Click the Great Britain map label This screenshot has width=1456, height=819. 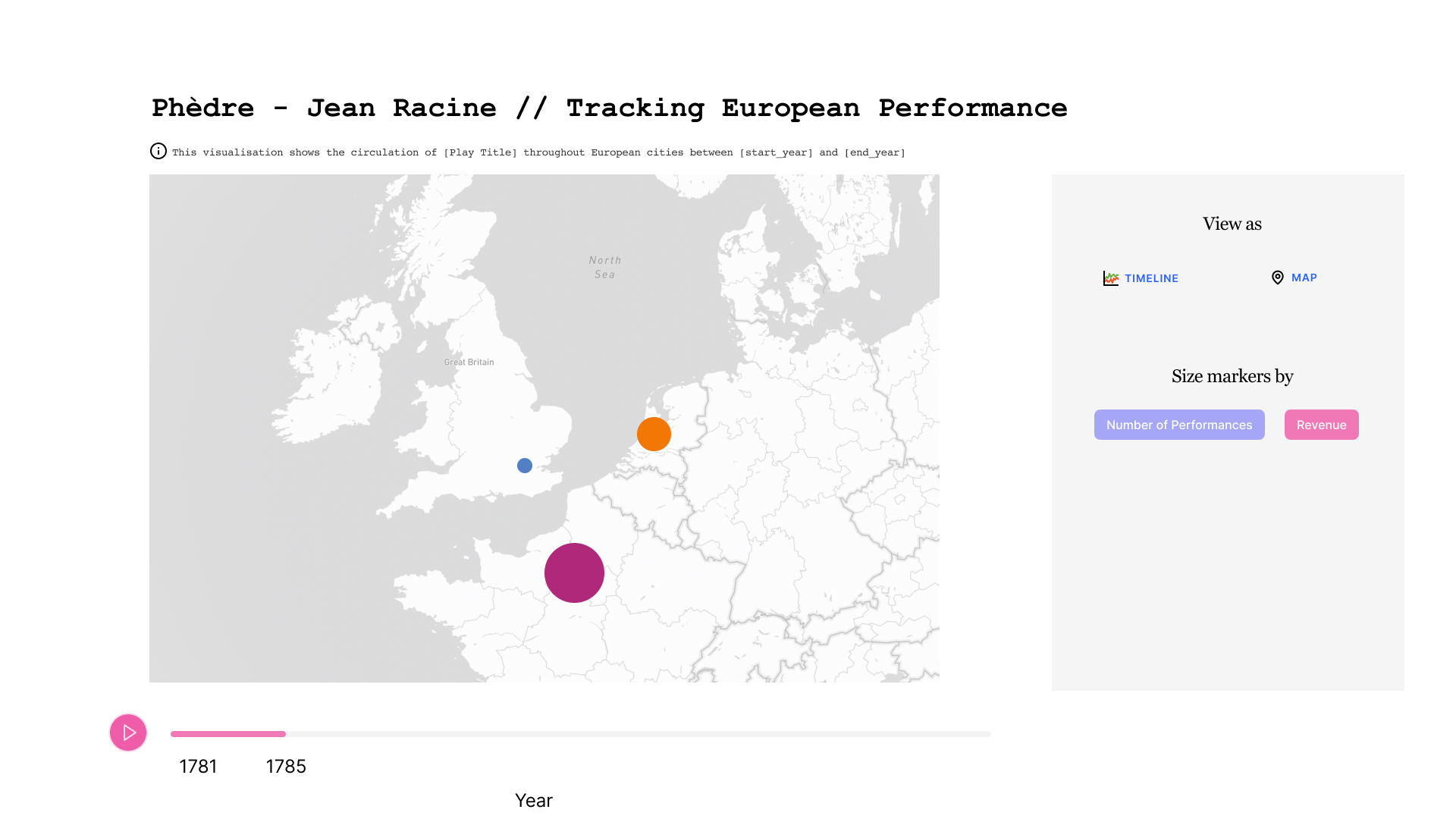(469, 362)
